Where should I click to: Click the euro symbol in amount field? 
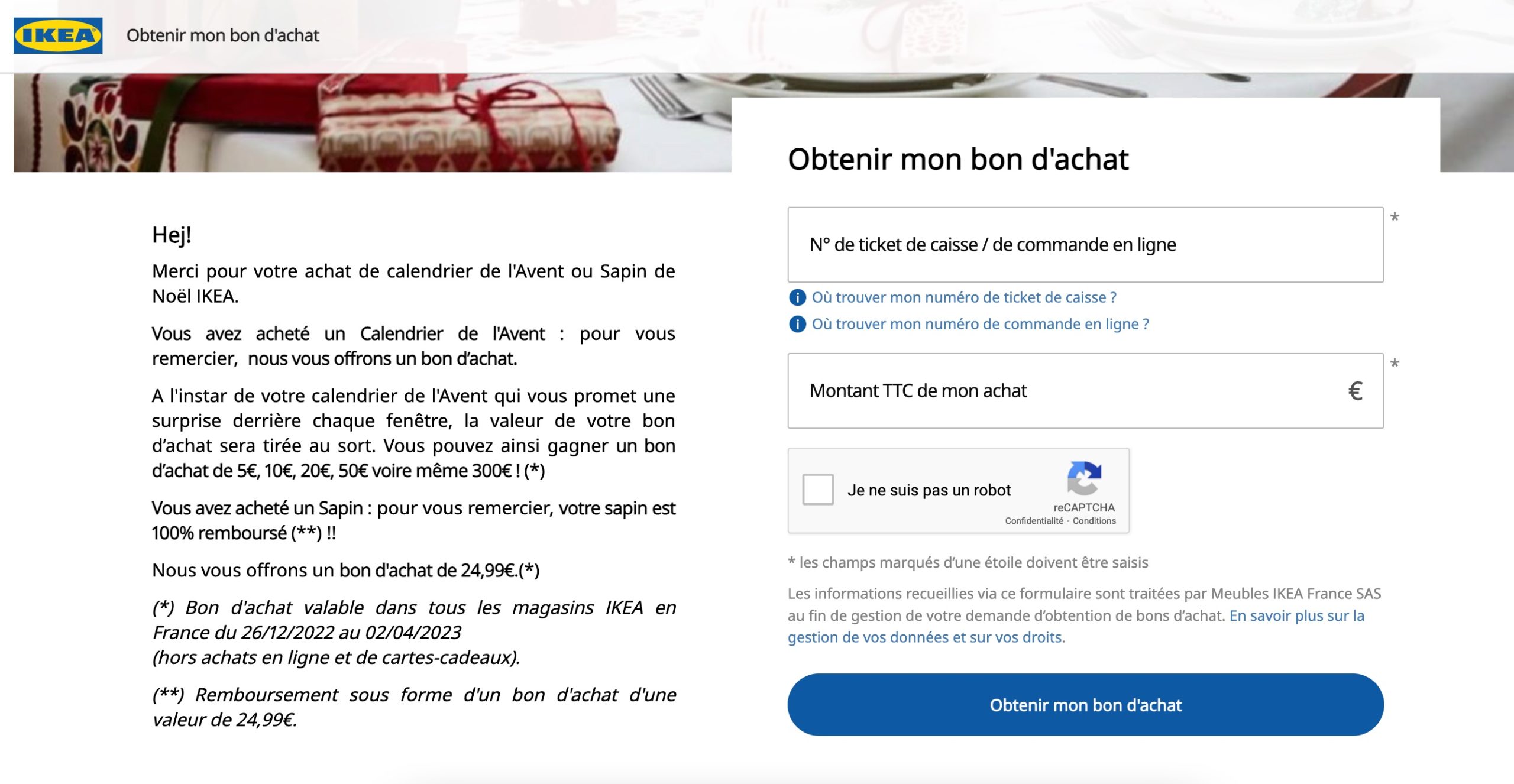point(1355,391)
